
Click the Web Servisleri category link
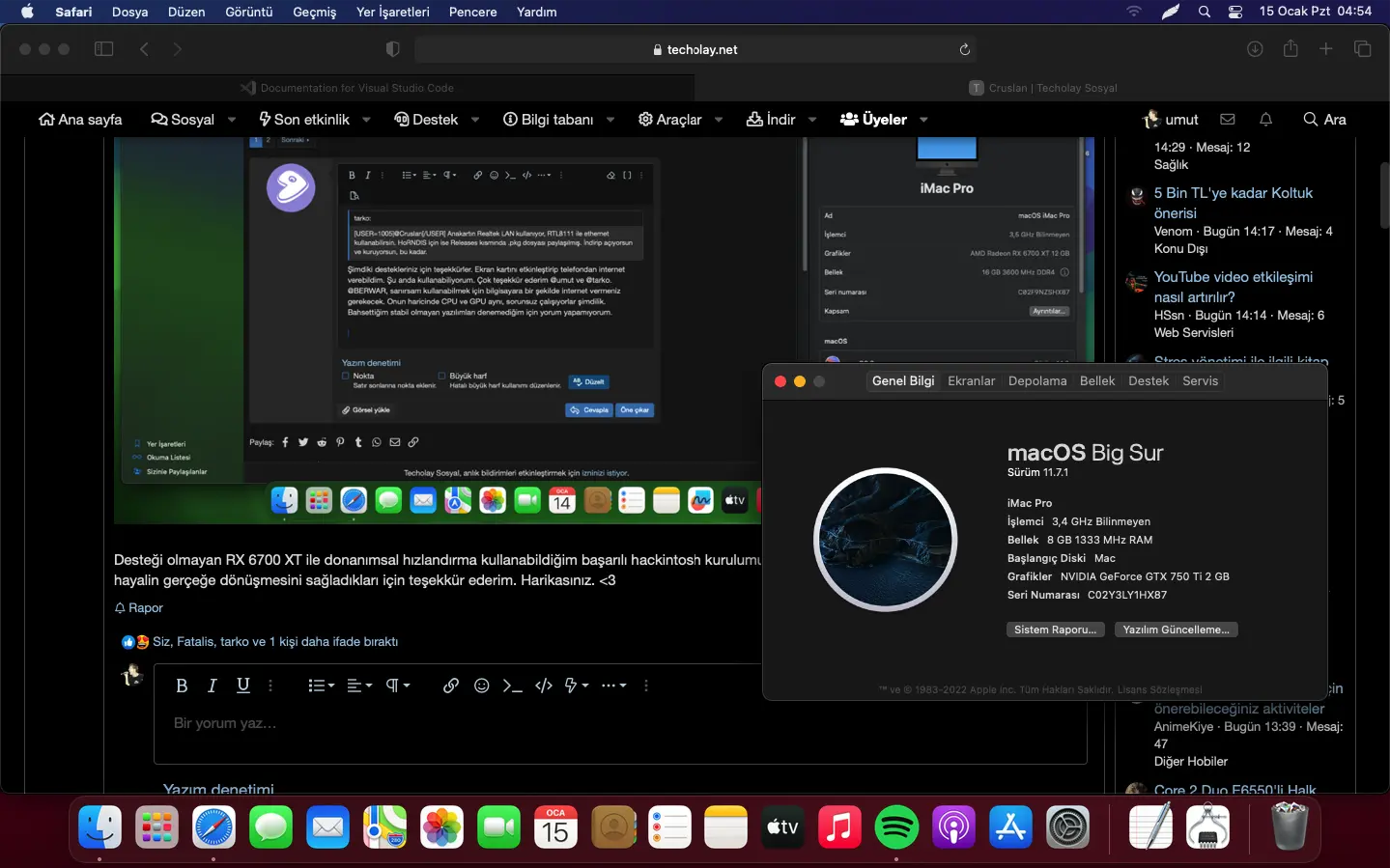coord(1194,333)
